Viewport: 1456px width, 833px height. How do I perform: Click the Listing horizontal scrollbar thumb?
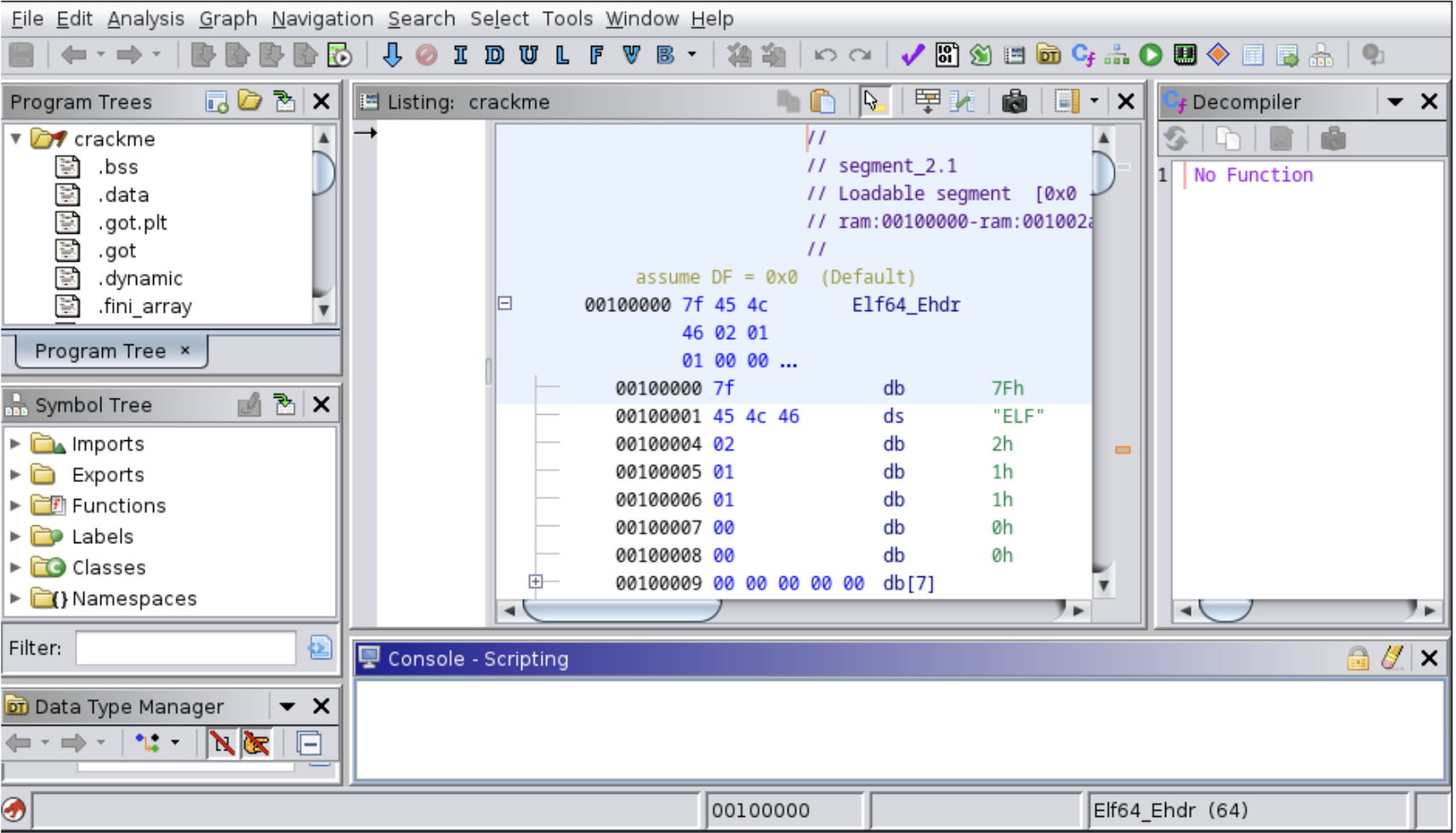tap(622, 609)
